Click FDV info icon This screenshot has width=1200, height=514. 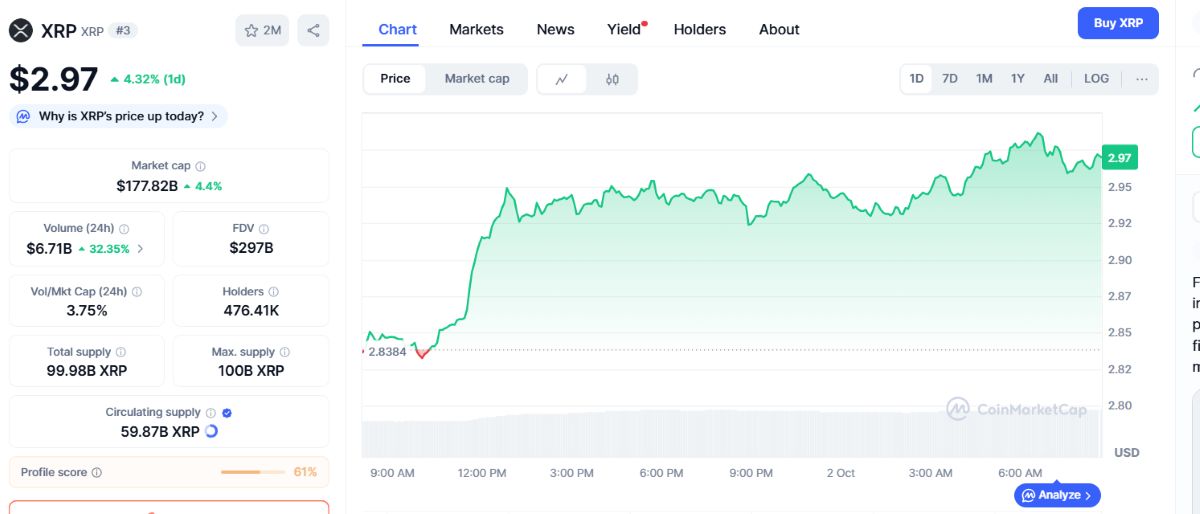(264, 229)
